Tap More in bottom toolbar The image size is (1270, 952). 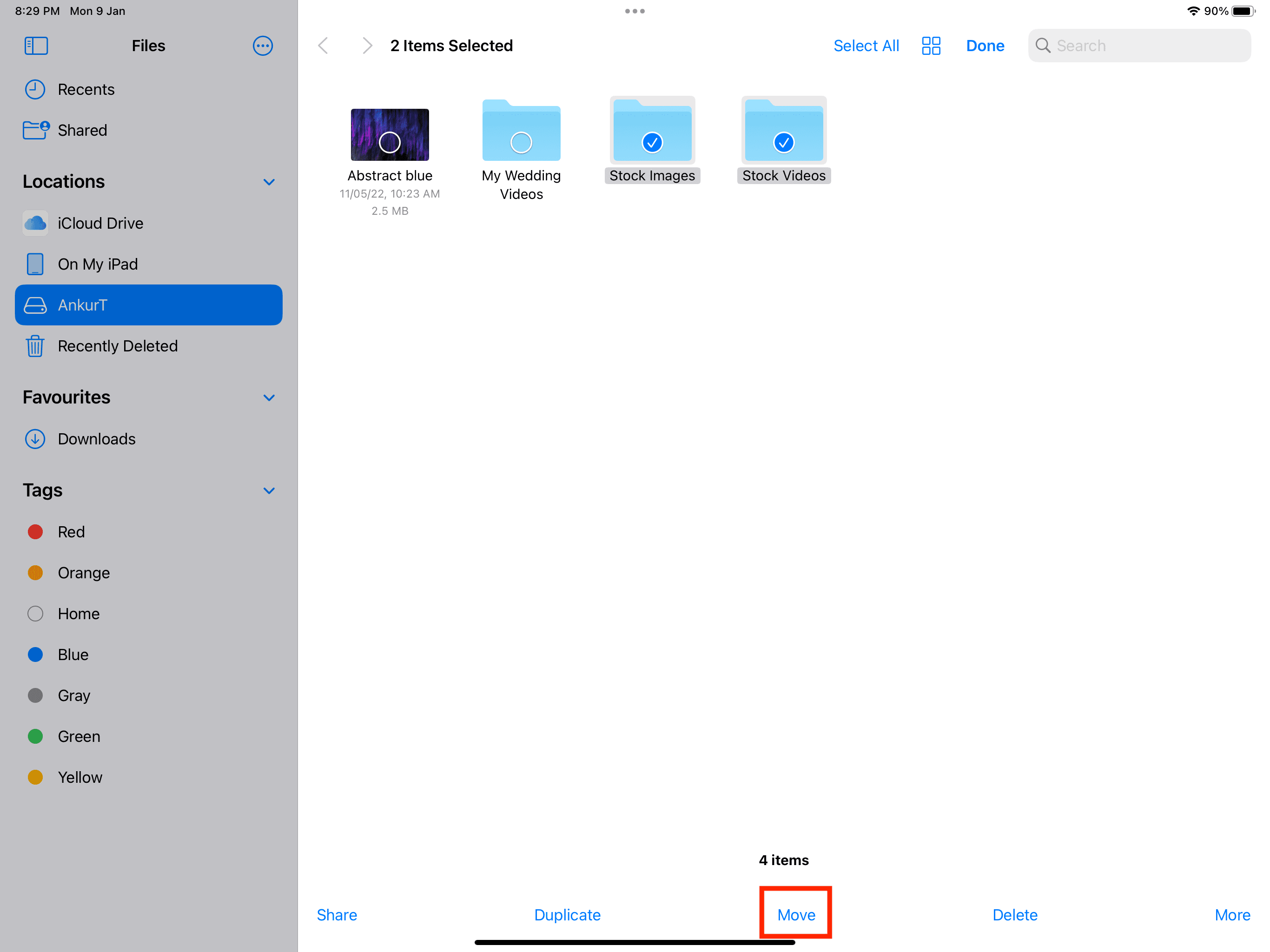1232,915
